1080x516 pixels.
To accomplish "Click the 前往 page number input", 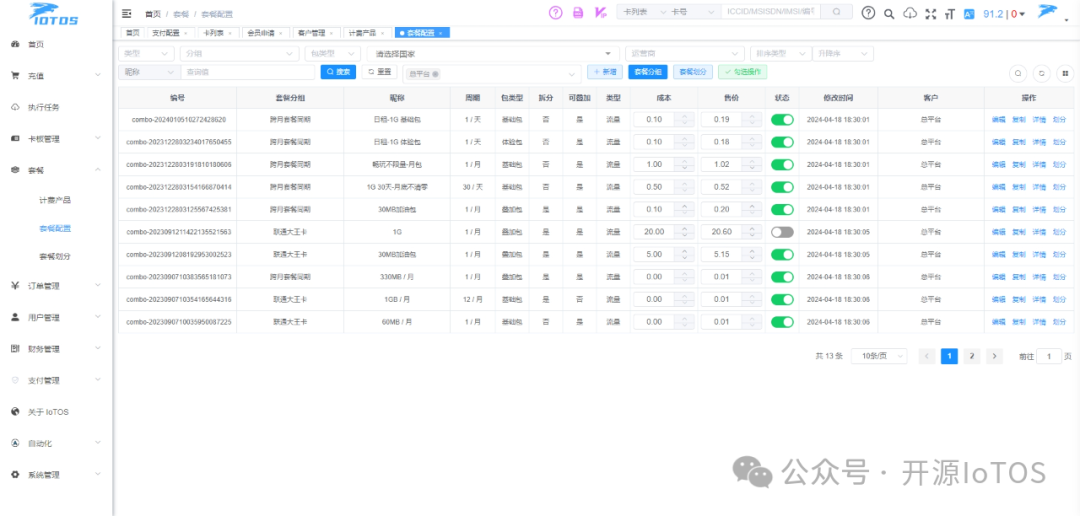I will 1049,356.
